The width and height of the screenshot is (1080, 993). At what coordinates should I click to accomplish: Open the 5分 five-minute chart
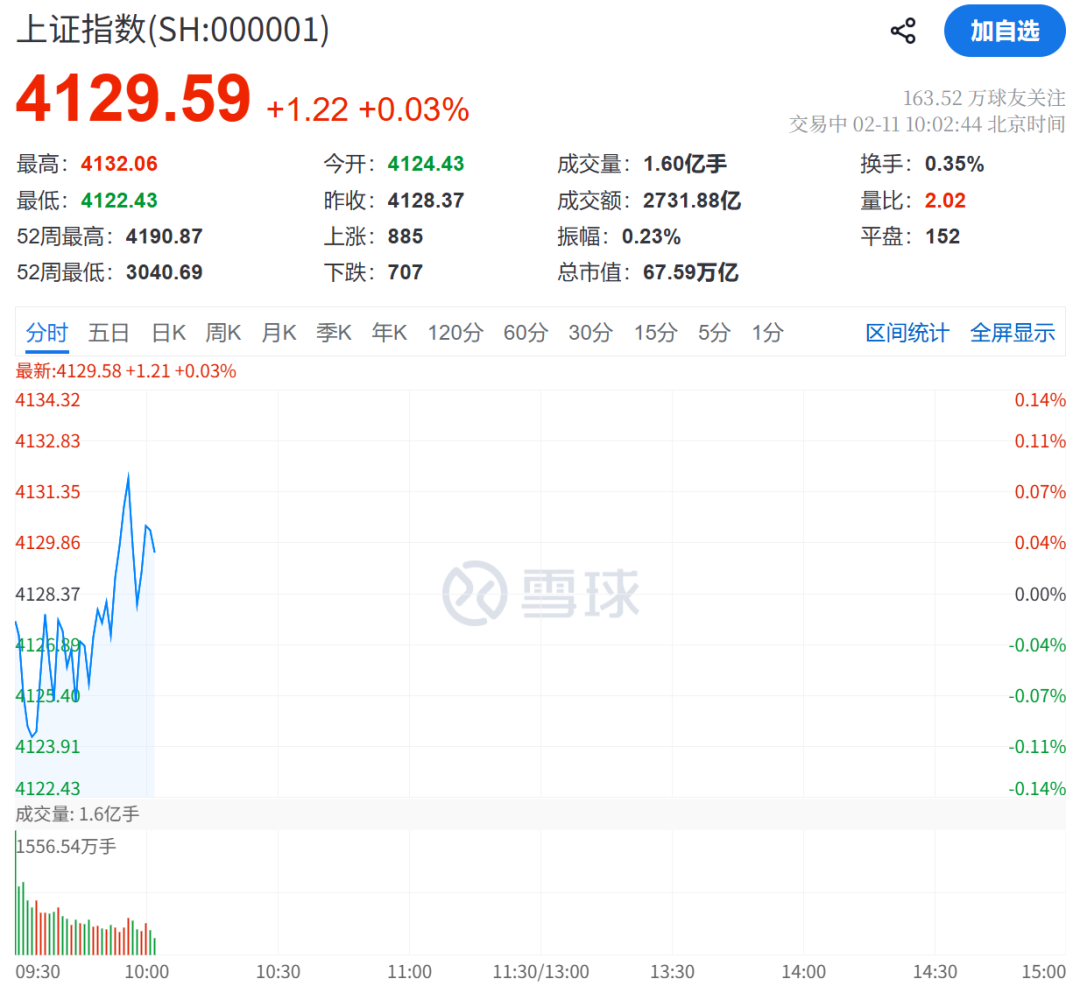[x=713, y=333]
